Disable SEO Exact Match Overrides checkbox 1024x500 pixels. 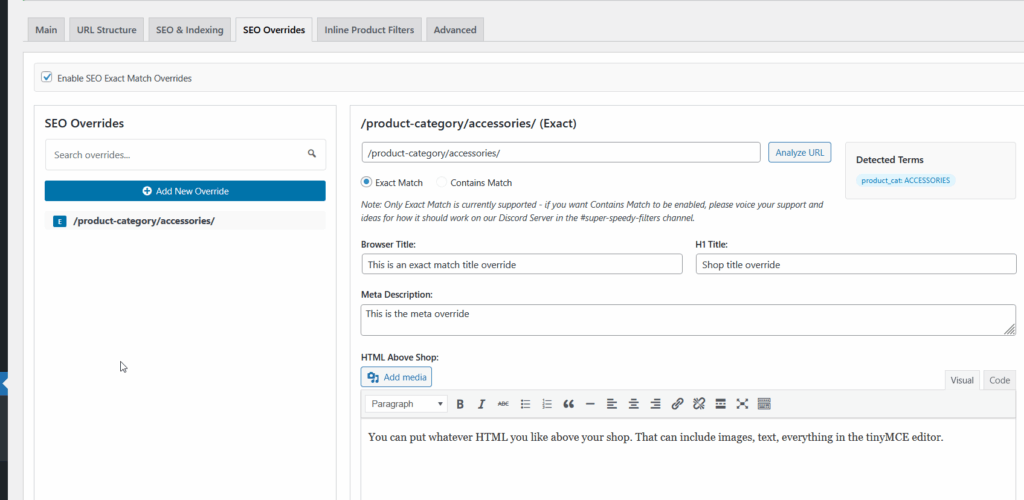(x=46, y=77)
